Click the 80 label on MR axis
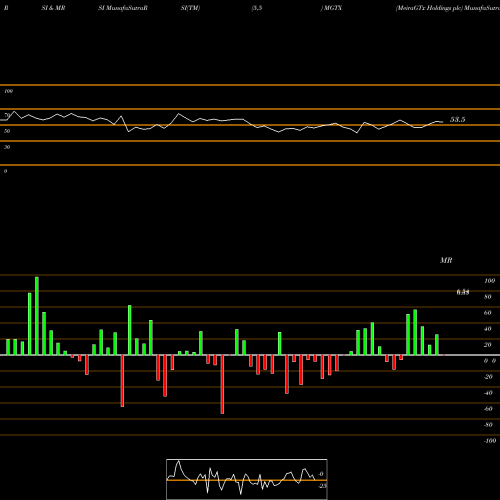Viewport: 500px width, 500px height. tap(488, 297)
